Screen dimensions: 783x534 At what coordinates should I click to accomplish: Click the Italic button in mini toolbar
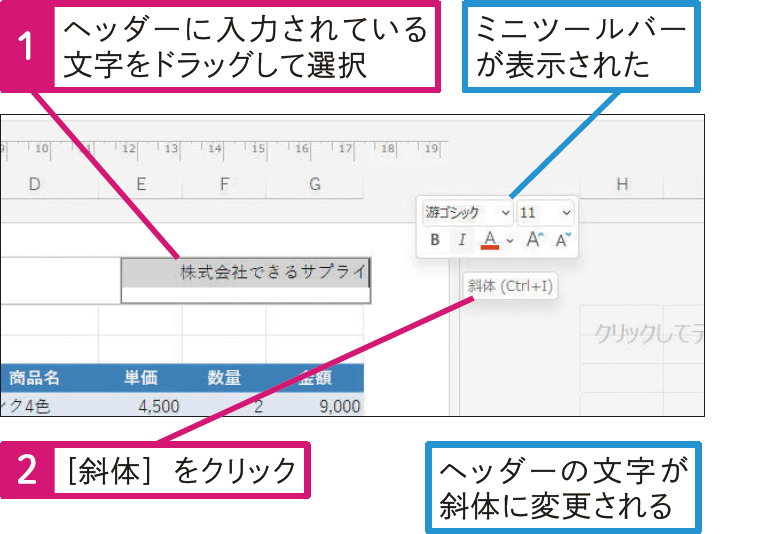(x=462, y=240)
